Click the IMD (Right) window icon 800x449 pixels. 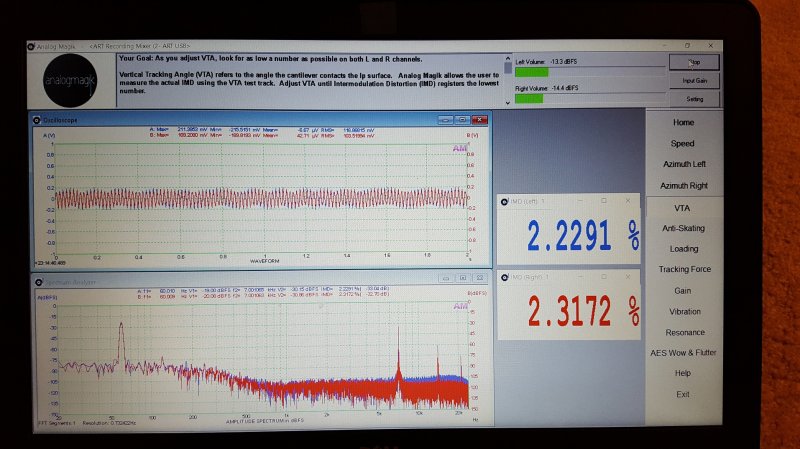[504, 277]
